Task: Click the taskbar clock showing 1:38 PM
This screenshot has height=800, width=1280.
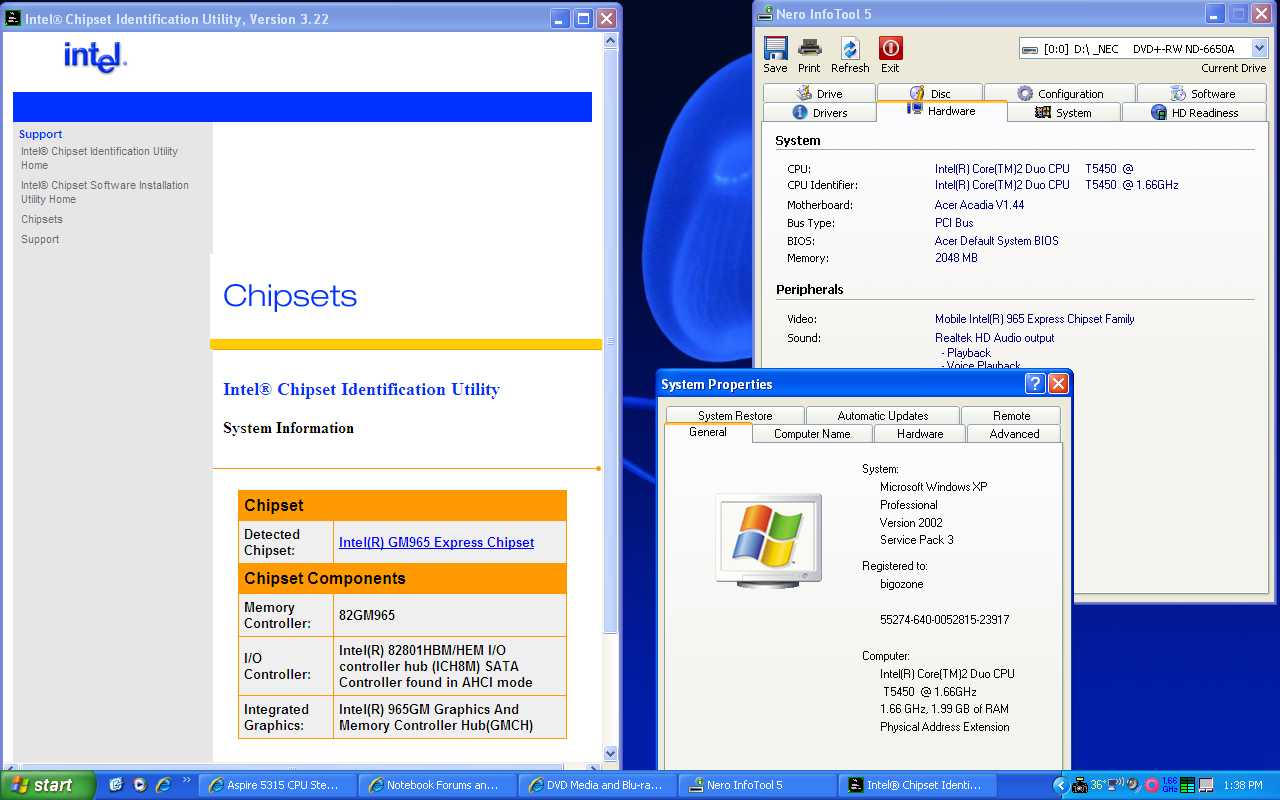Action: (1243, 785)
